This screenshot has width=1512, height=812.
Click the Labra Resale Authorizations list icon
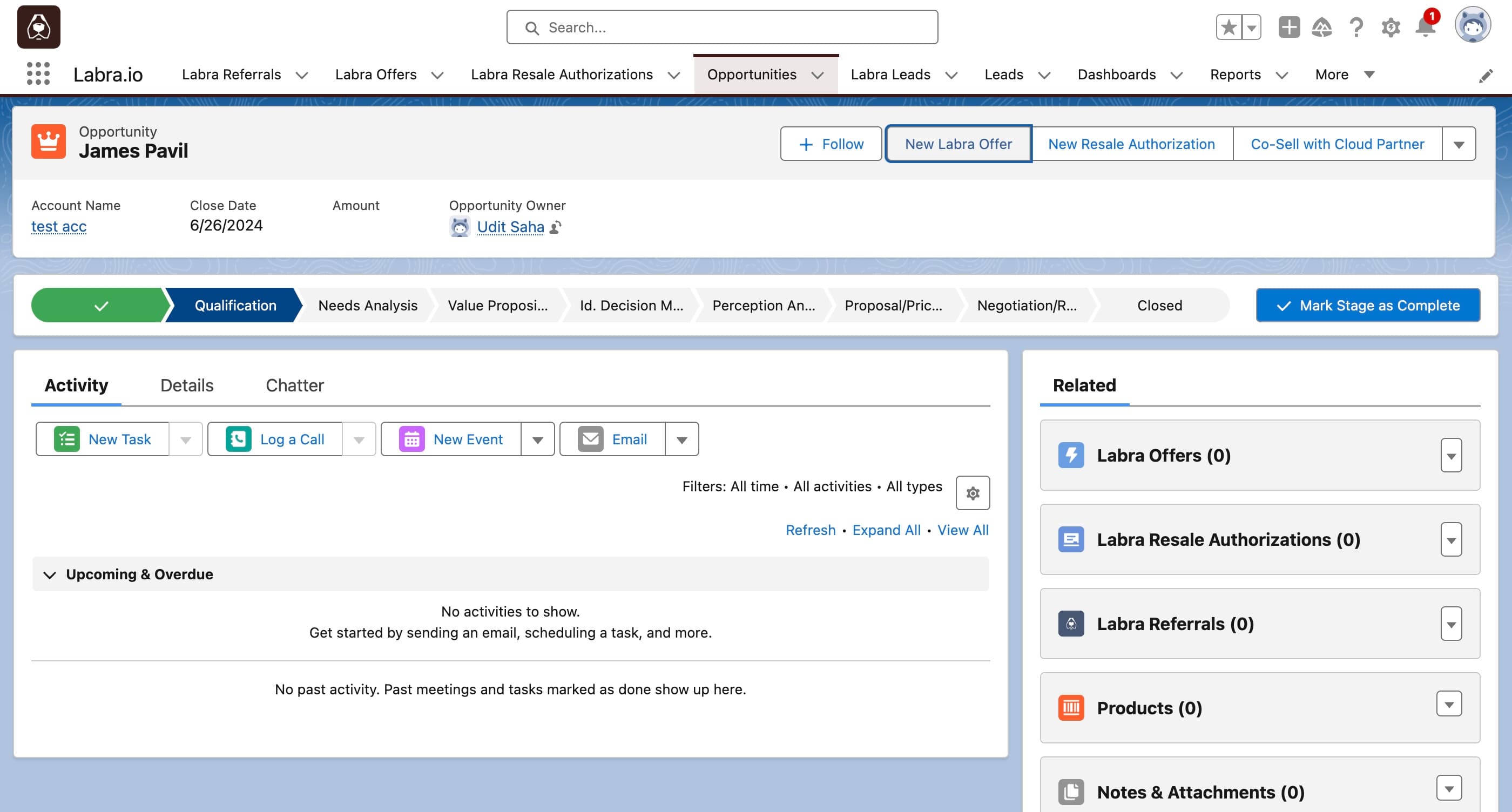pos(1071,539)
